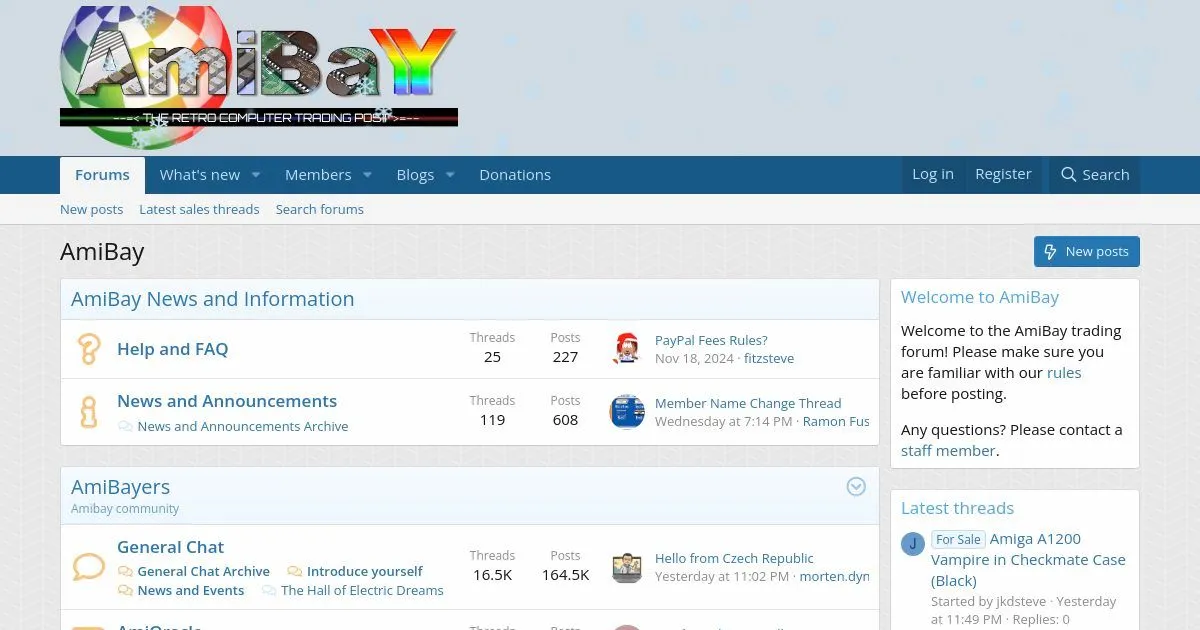Open New posts sub-navigation link

point(92,209)
